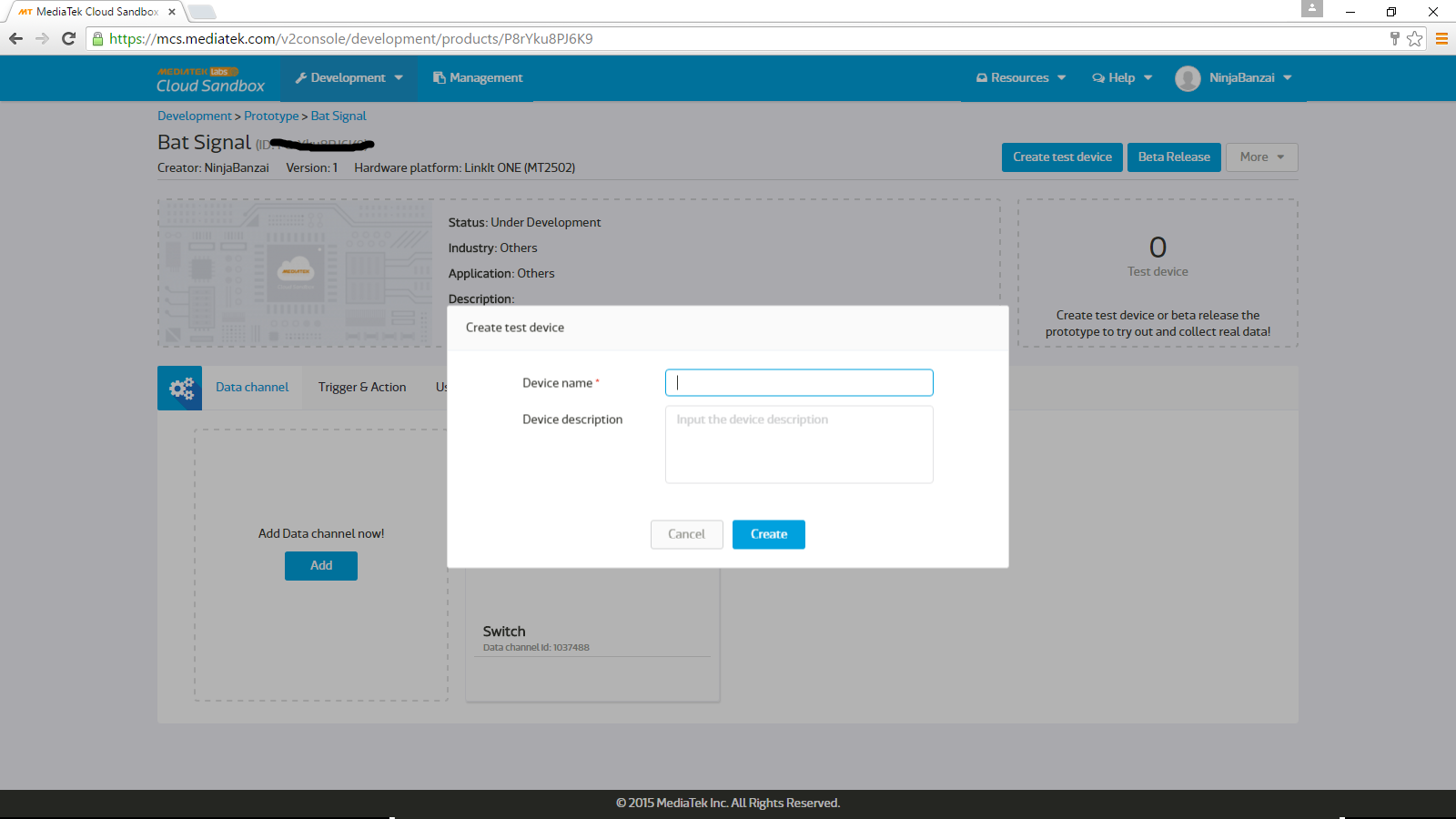Expand the Help dropdown
Image resolution: width=1456 pixels, height=819 pixels.
point(1122,78)
